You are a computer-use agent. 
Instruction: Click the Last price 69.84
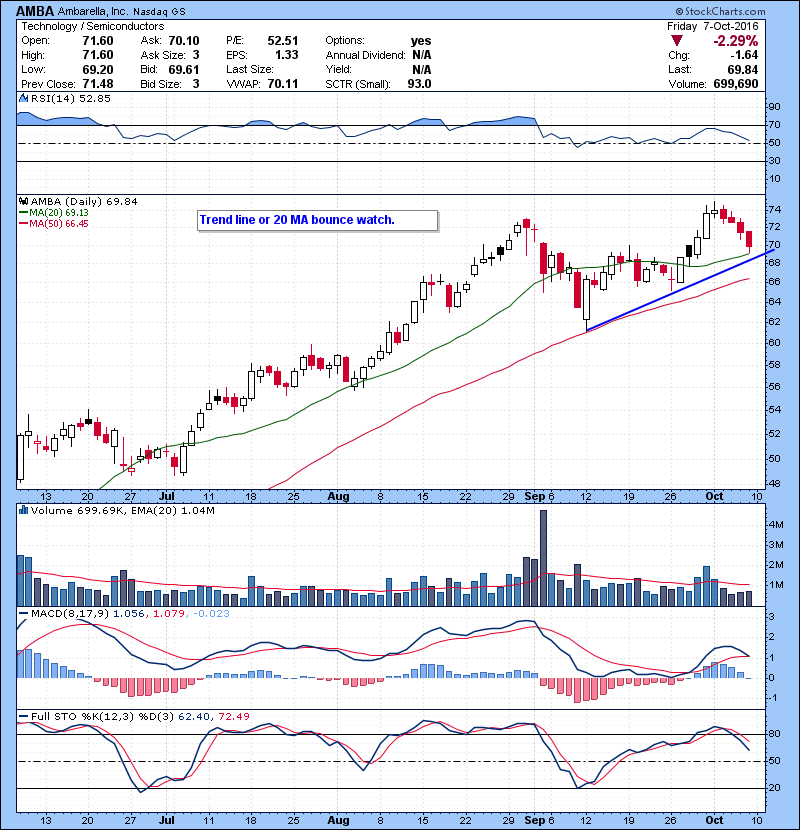(742, 69)
